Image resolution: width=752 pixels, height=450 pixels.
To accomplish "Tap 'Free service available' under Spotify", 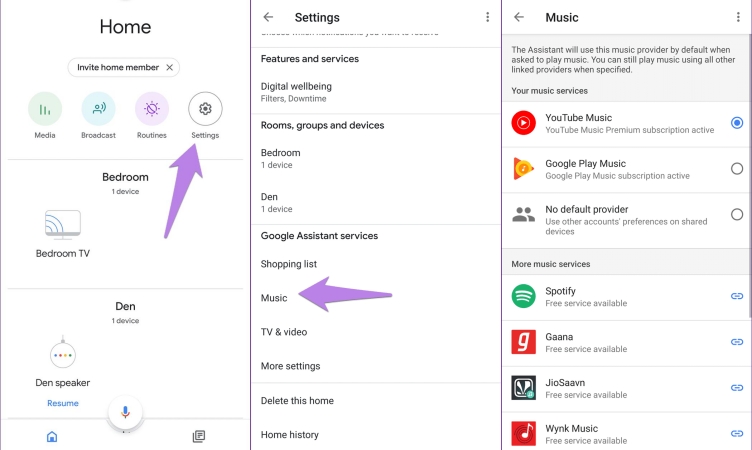I will (x=586, y=303).
